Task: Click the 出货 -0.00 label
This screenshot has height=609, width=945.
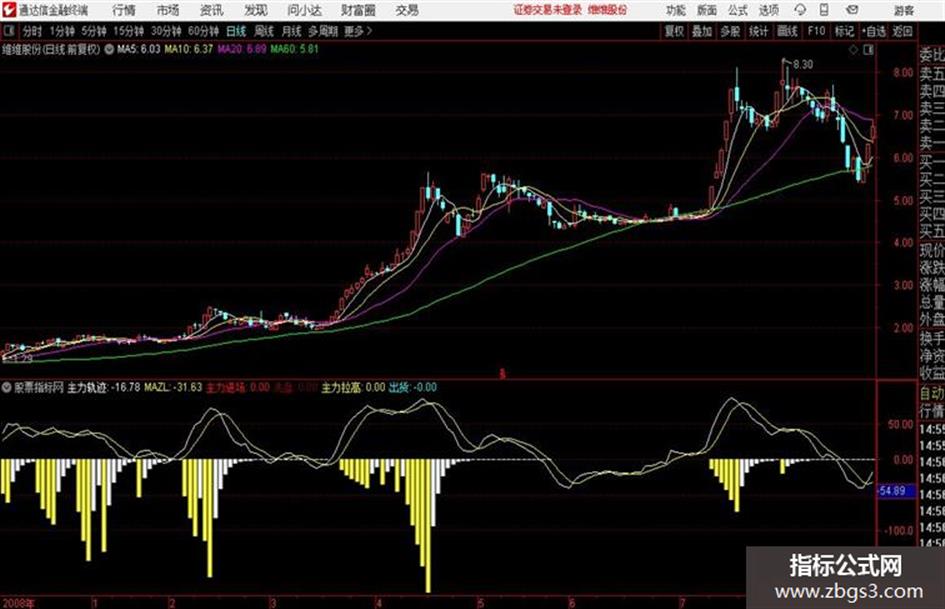Action: coord(413,388)
